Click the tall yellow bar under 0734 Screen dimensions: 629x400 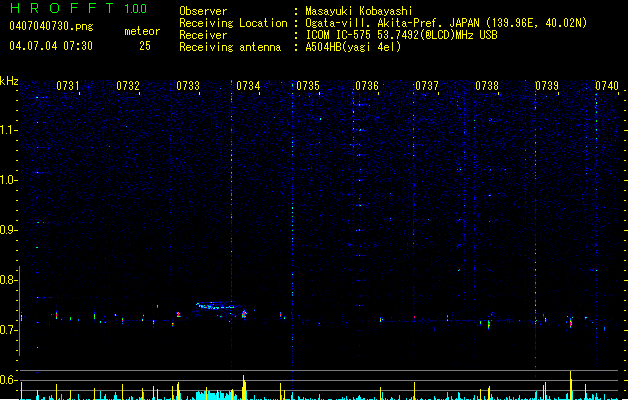pos(244,387)
